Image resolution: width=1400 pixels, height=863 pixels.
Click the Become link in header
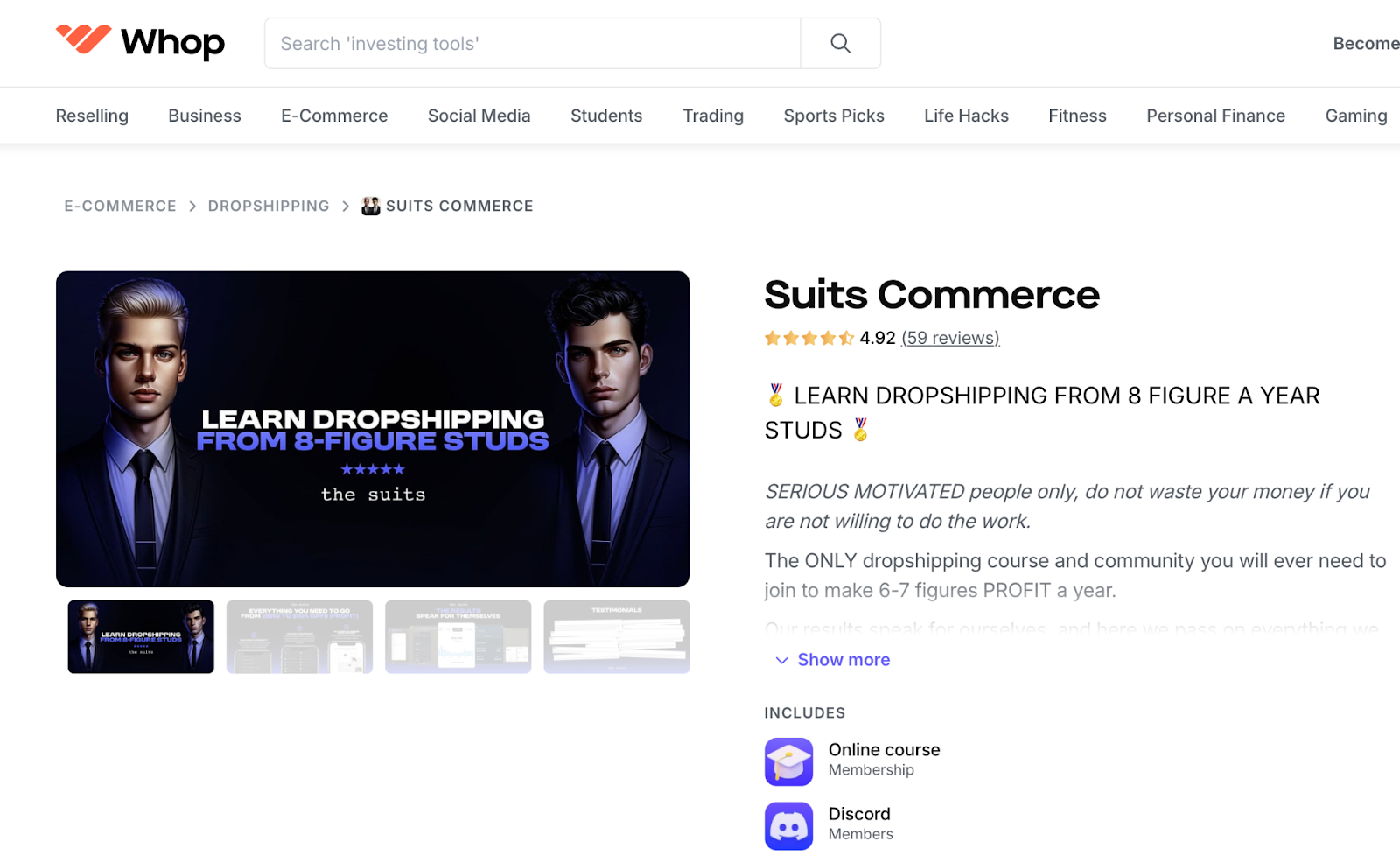1366,43
